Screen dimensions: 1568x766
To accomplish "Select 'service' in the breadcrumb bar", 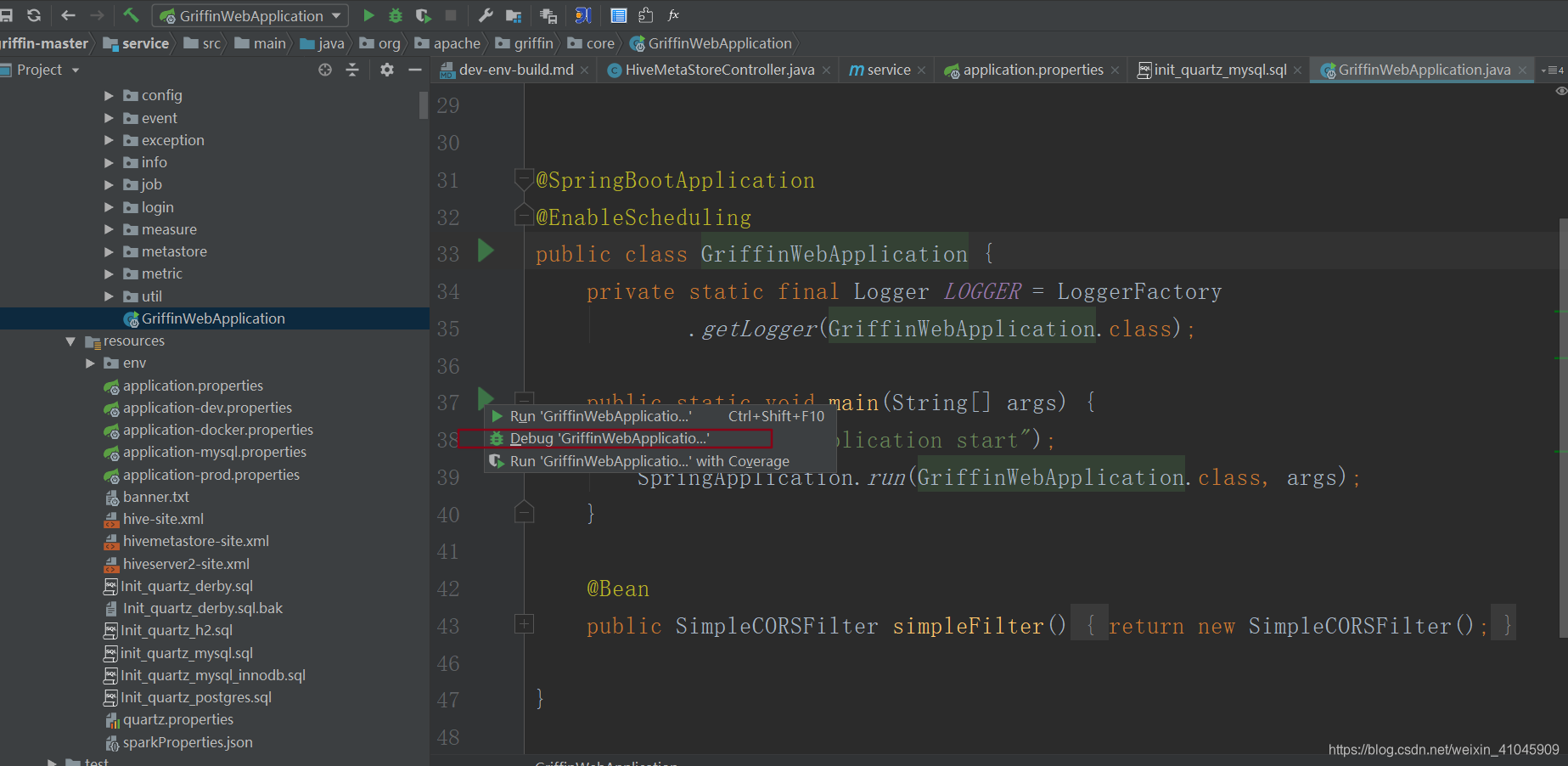I will (145, 43).
